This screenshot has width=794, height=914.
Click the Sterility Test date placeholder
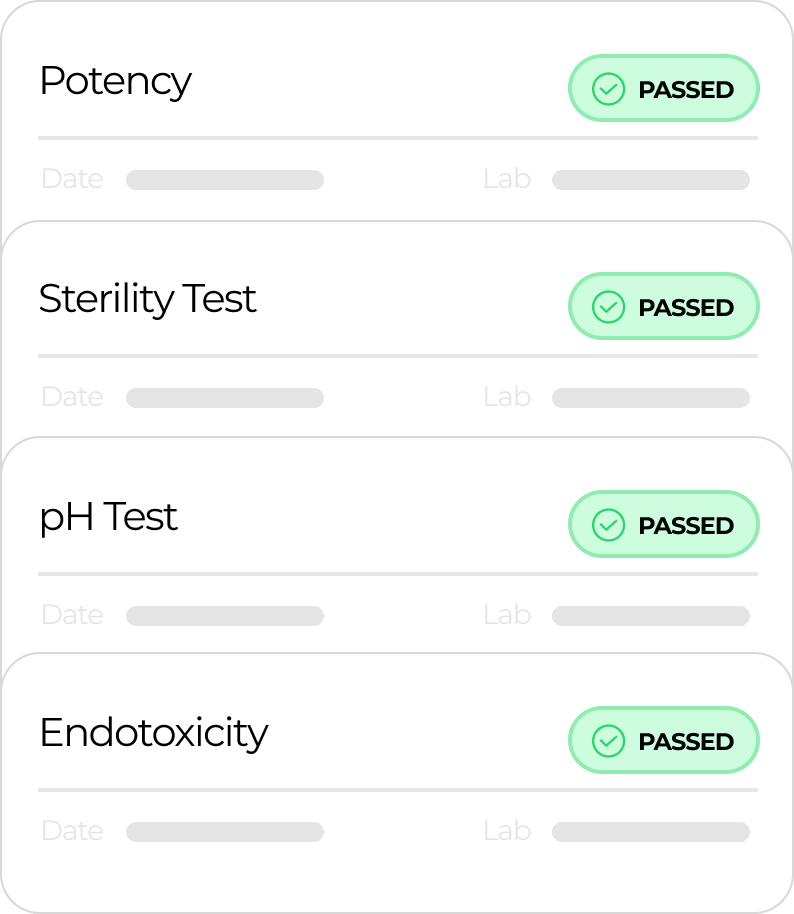[225, 398]
